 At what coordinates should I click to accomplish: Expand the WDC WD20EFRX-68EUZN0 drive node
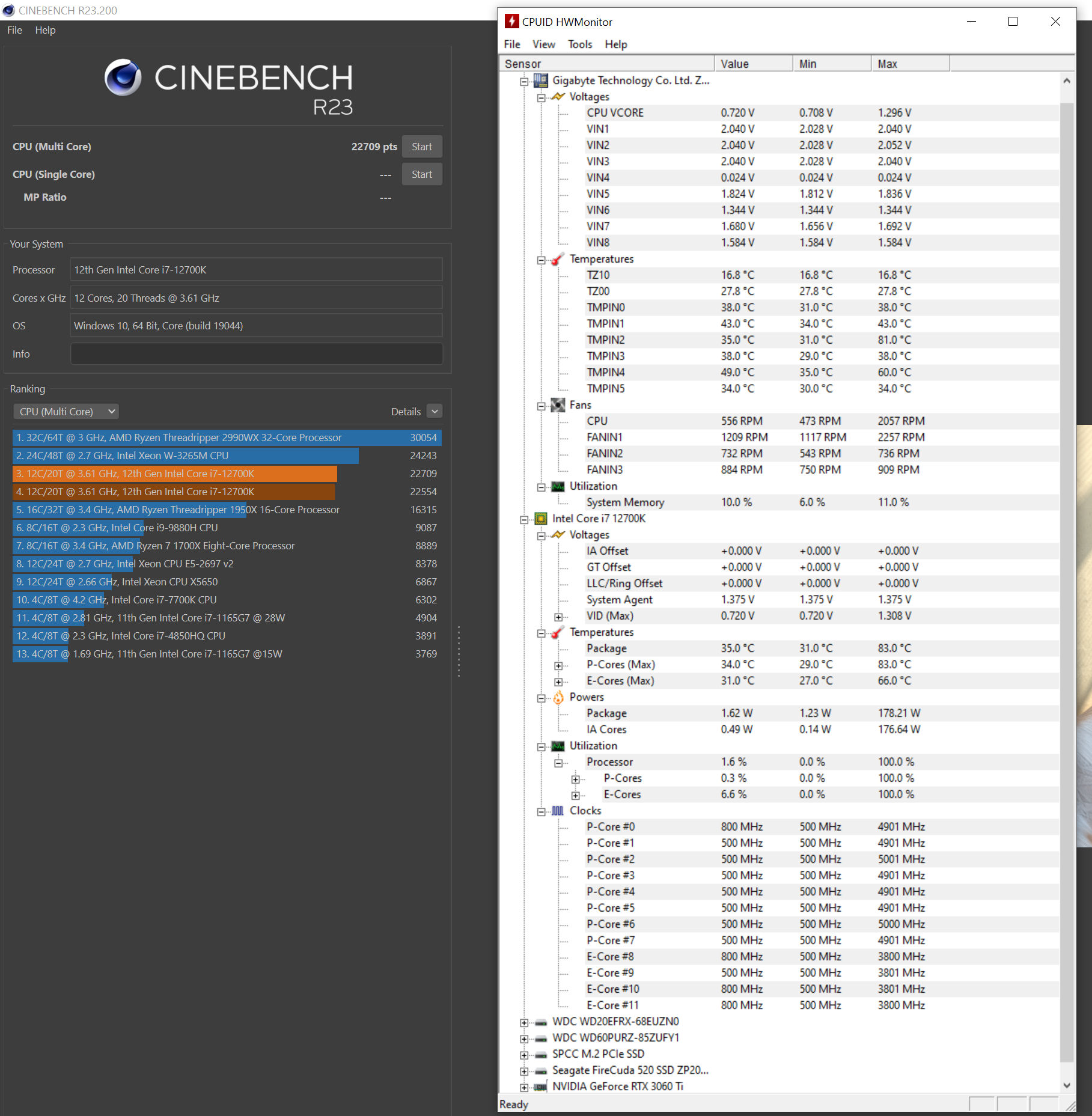[x=525, y=1022]
